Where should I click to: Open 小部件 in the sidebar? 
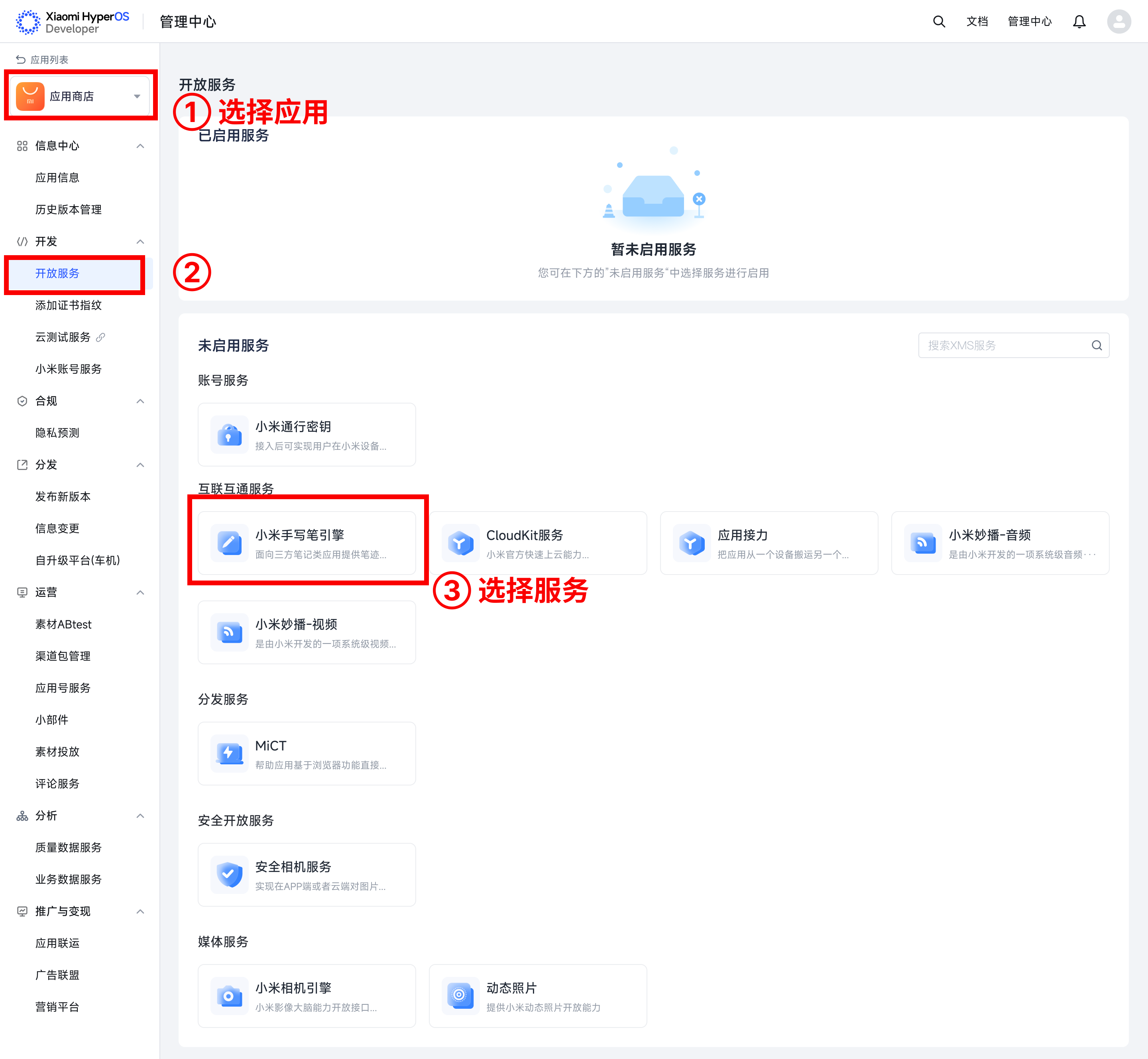click(51, 720)
